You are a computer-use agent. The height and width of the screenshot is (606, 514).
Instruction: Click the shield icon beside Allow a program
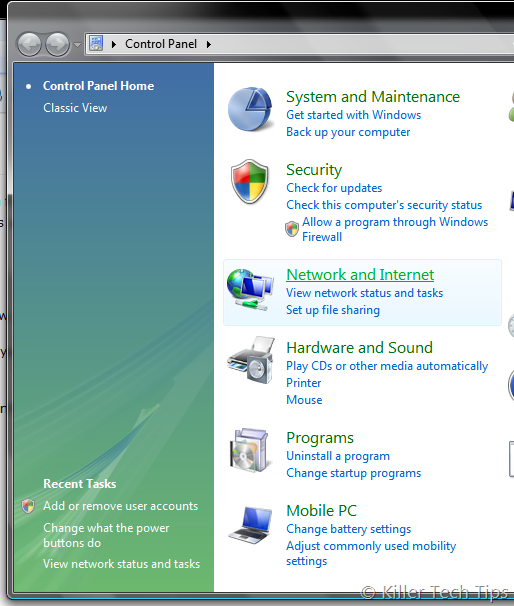pos(292,229)
